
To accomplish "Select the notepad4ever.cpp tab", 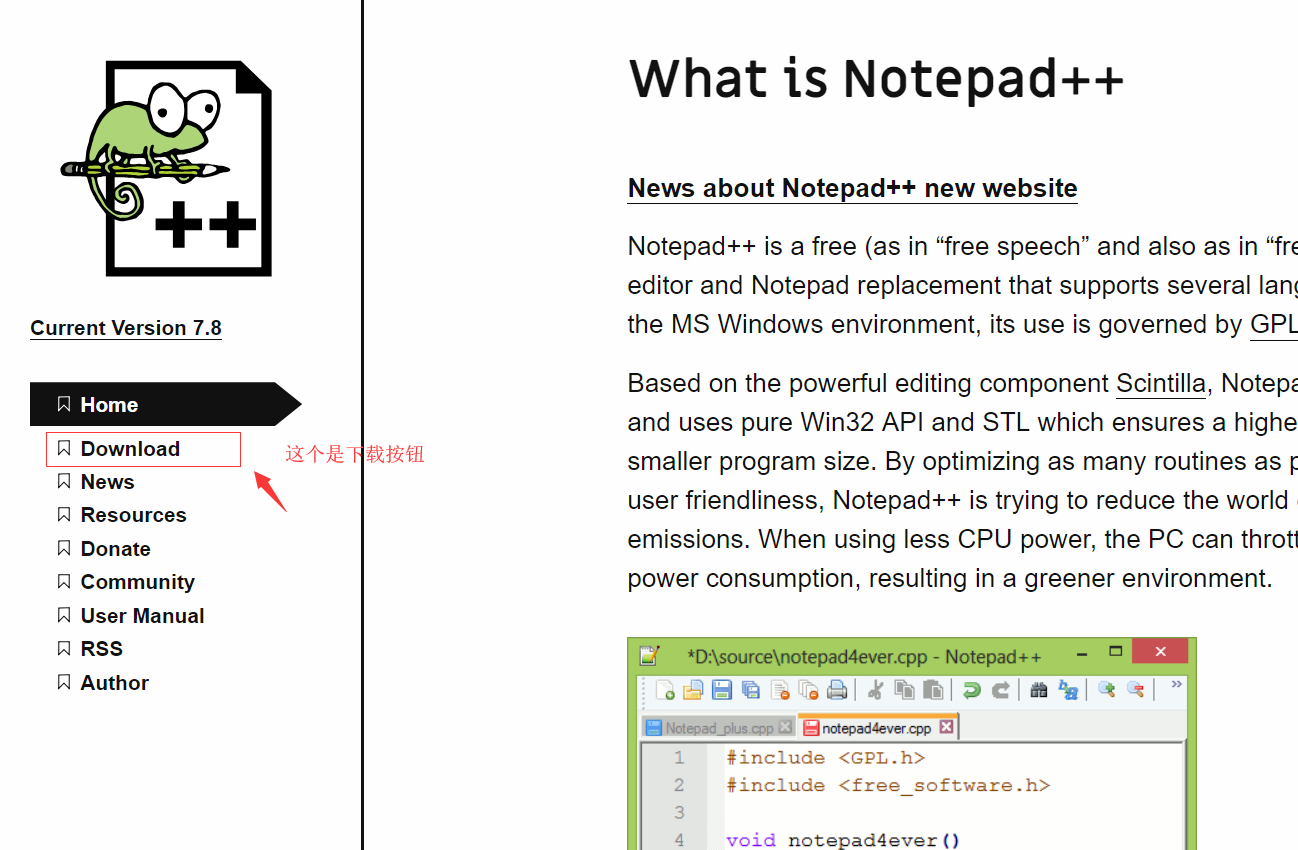I will click(x=875, y=727).
